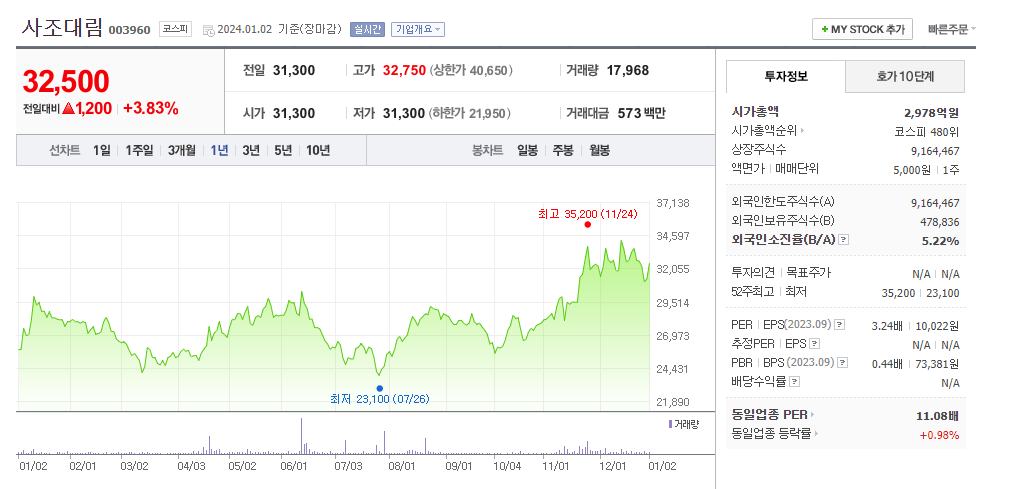This screenshot has height=489, width=1016.
Task: Select the 1일 line chart range
Action: pos(102,151)
